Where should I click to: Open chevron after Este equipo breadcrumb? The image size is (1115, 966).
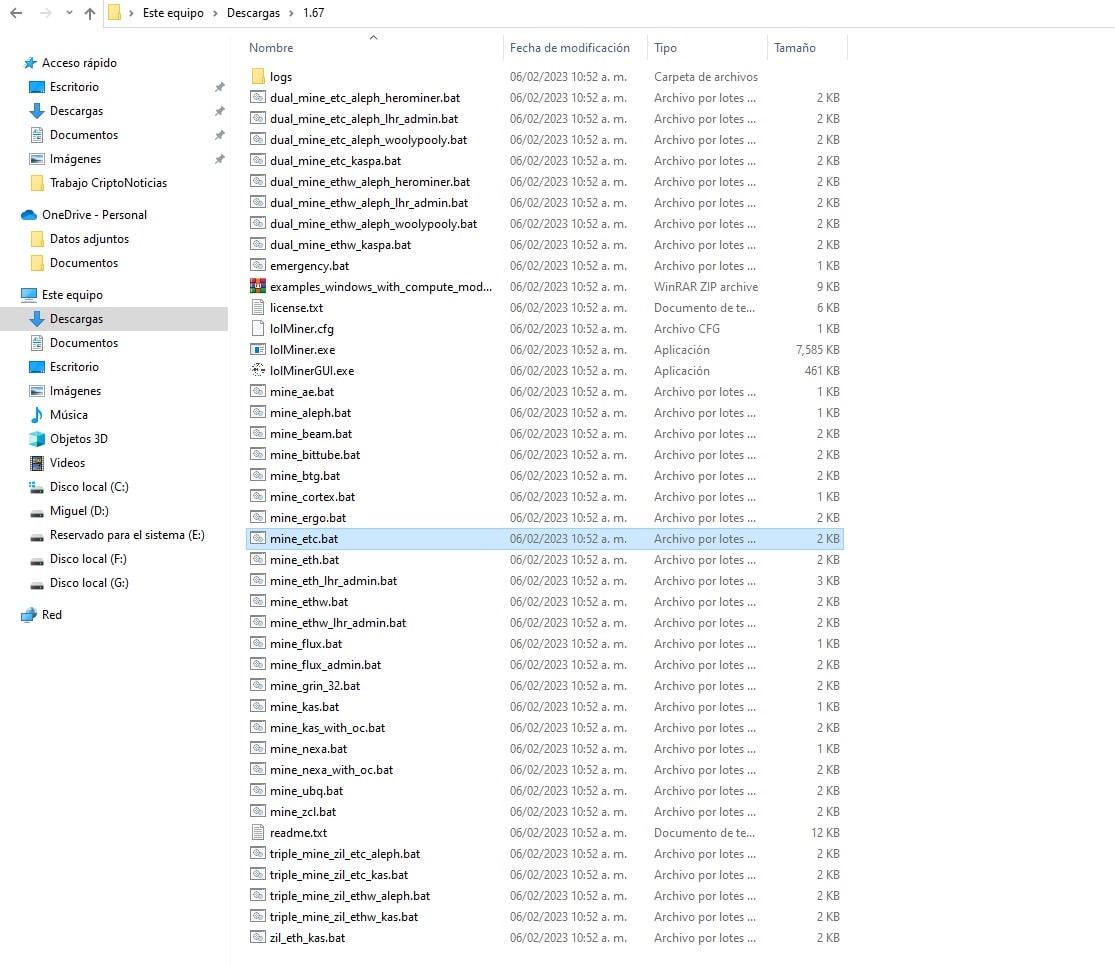[215, 13]
